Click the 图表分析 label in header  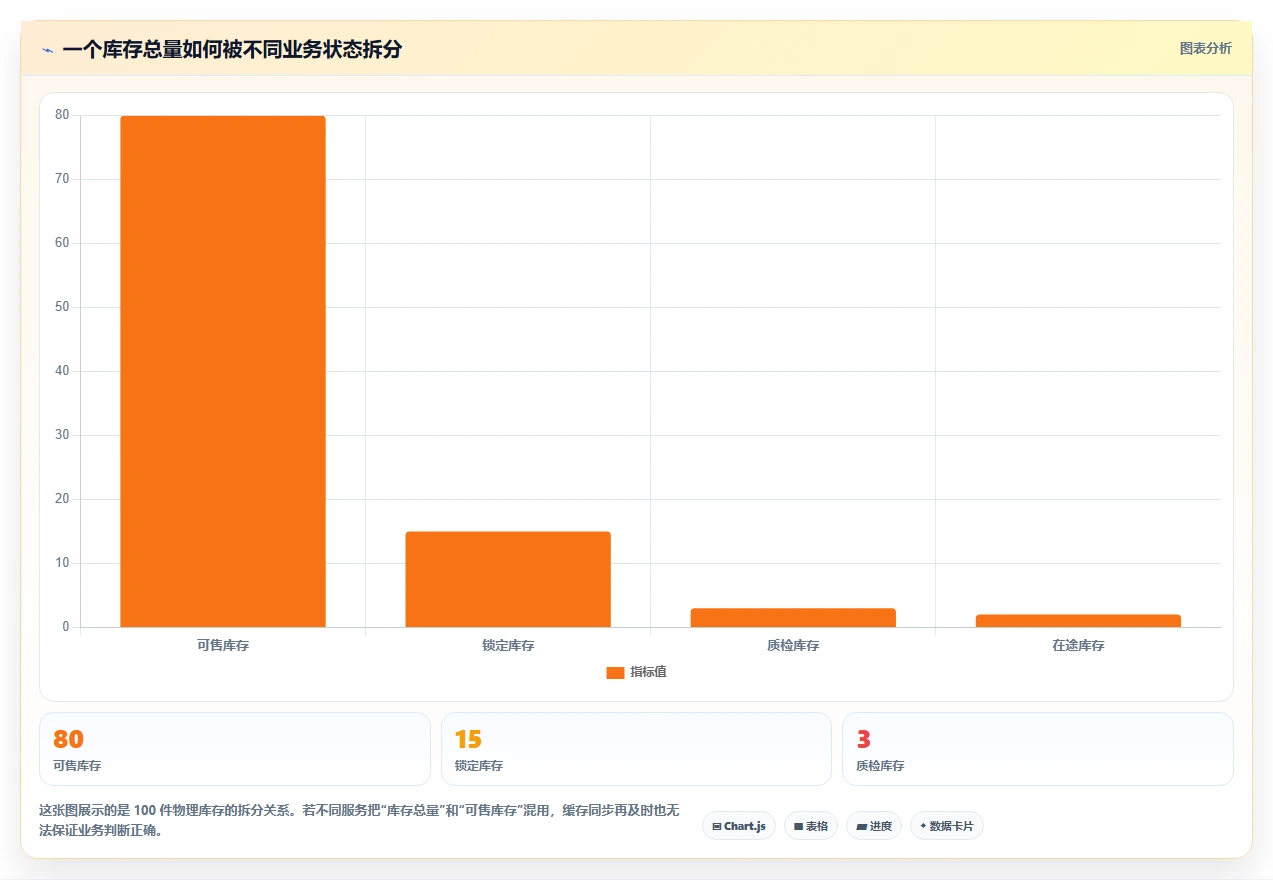(x=1205, y=48)
